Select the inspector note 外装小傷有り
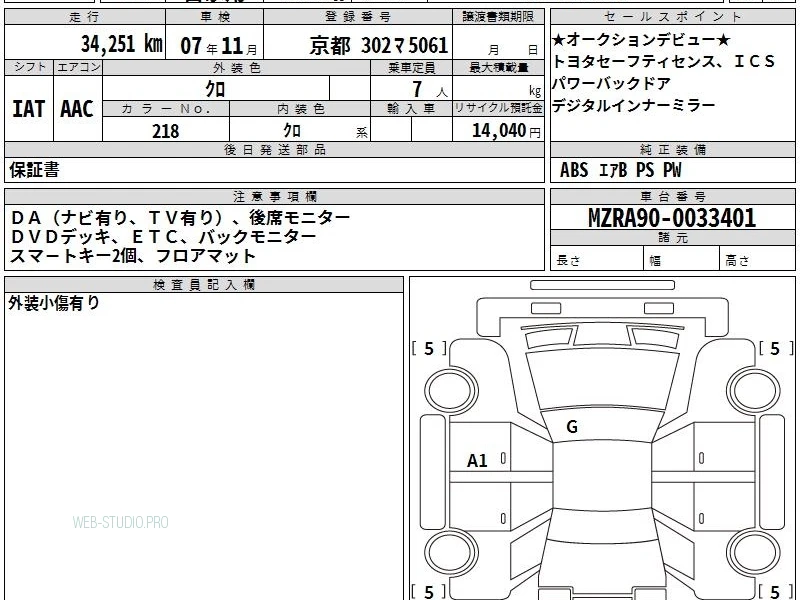 point(54,303)
